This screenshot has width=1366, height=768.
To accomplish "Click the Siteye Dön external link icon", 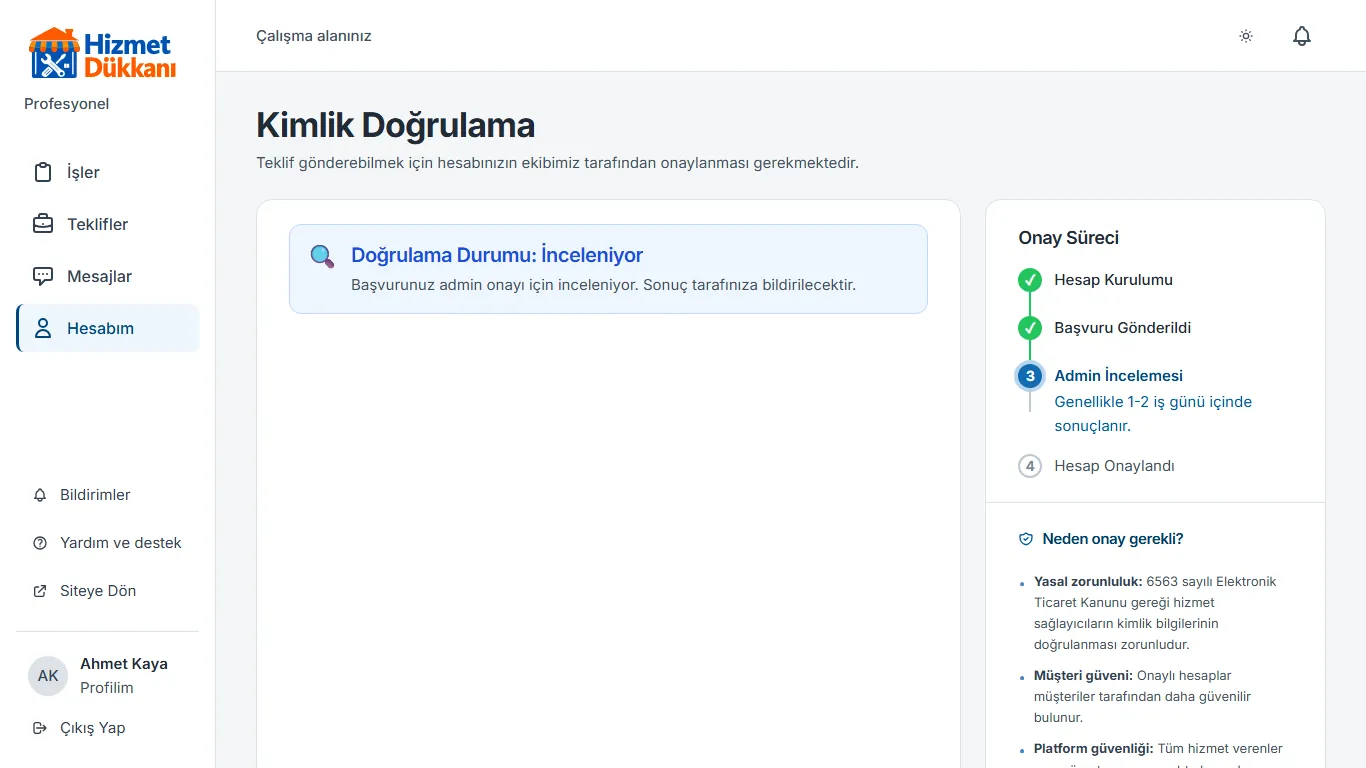I will click(x=40, y=591).
